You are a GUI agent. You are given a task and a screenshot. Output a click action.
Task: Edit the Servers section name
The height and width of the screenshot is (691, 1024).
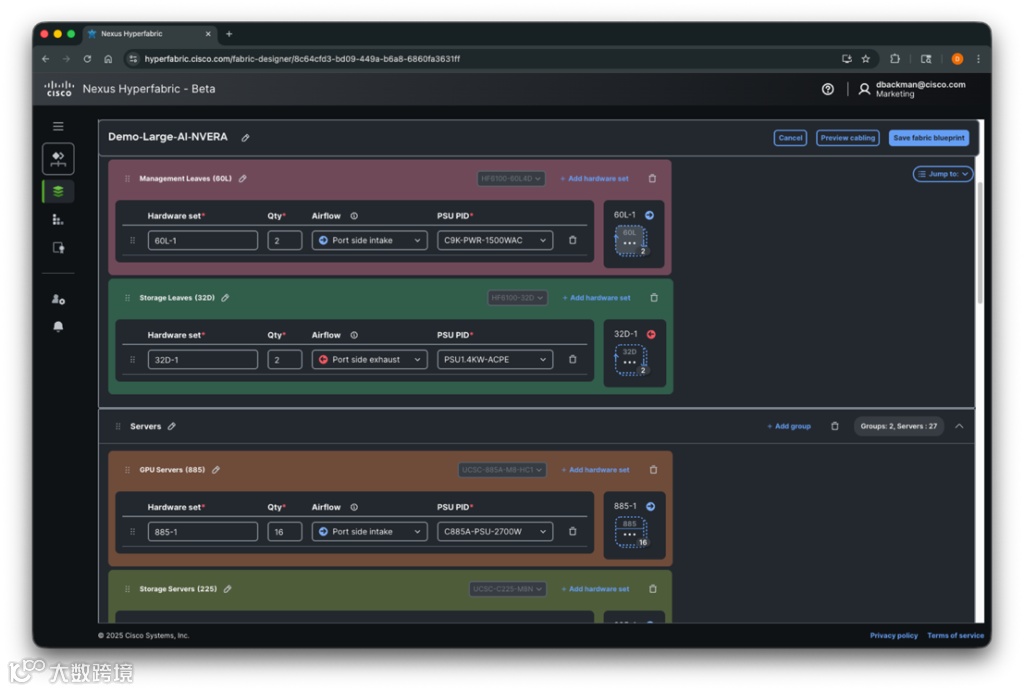172,426
